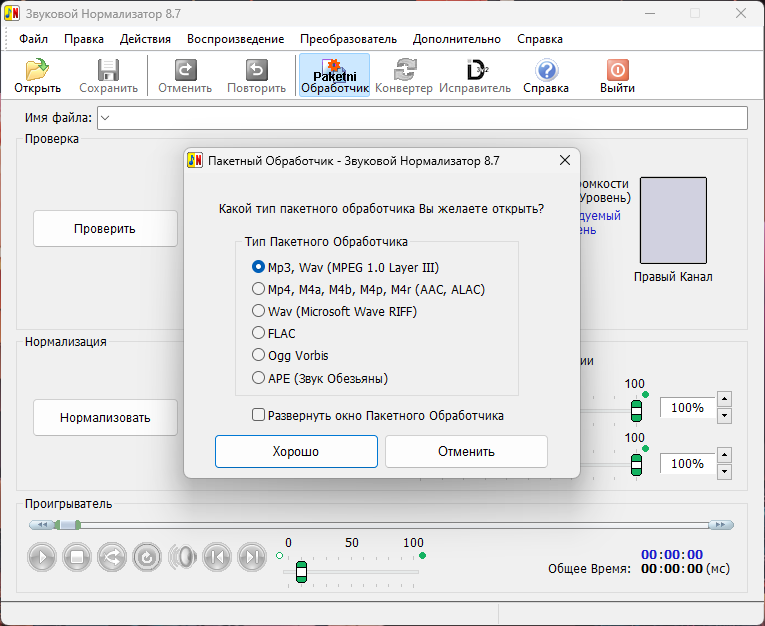This screenshot has height=626, width=765.
Task: Click the Выйти power icon
Action: tap(618, 70)
